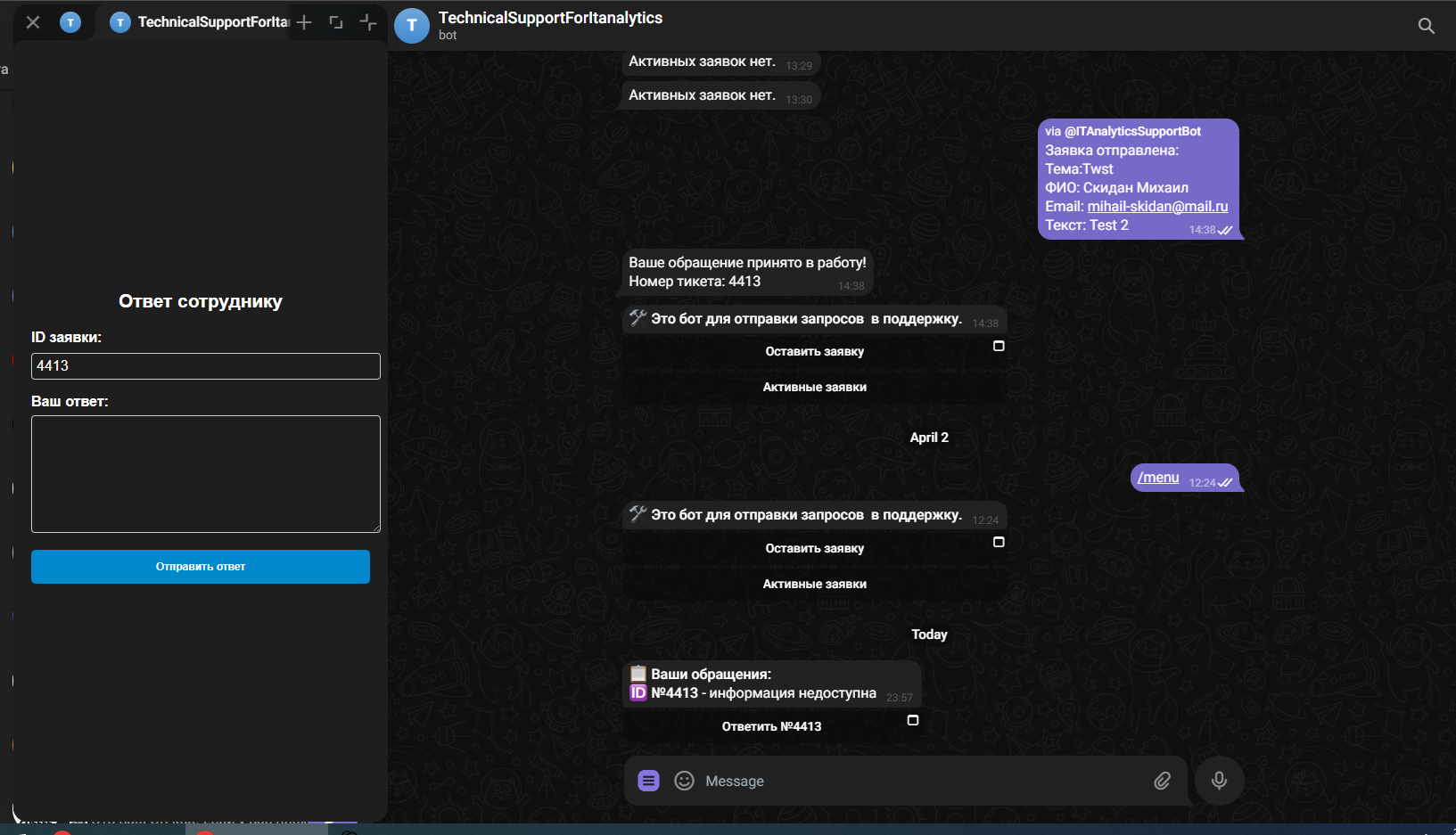Click the /menu command link
Viewport: 1456px width, 835px height.
(1157, 478)
